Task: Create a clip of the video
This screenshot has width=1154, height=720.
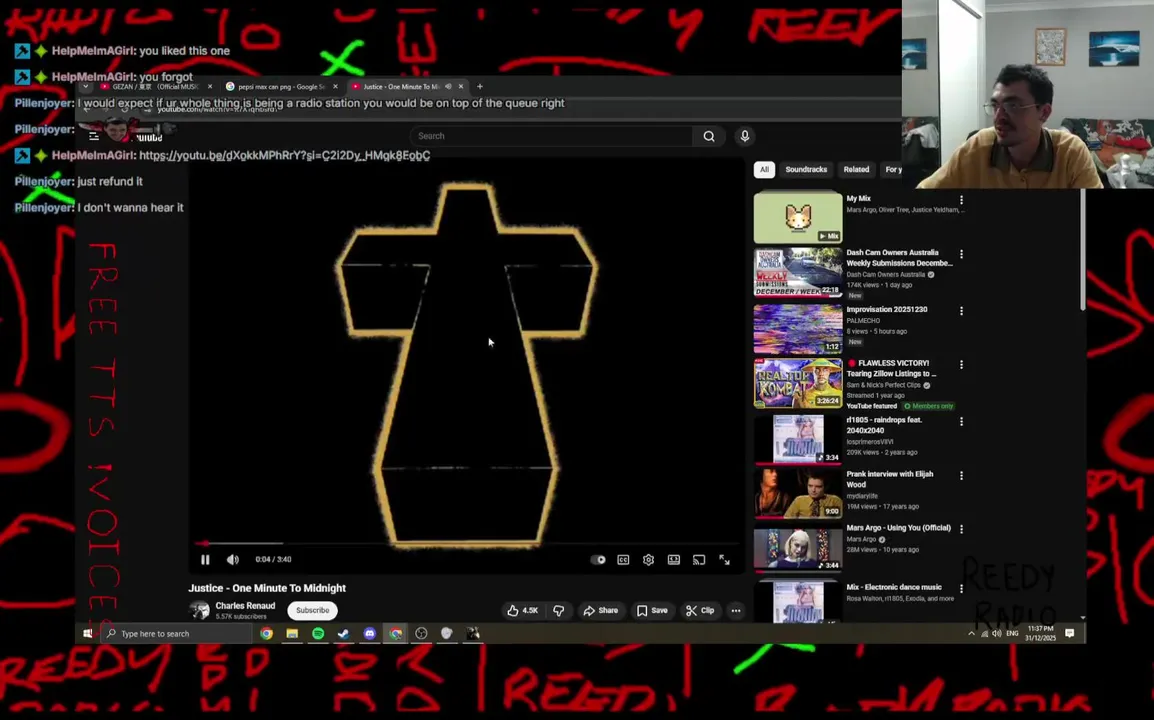Action: [x=700, y=610]
